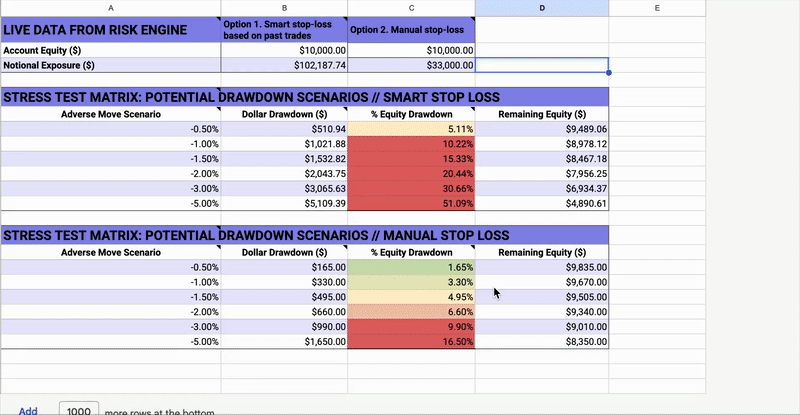800x415 pixels.
Task: Select the $660.00 dollar drawdown cell
Action: pos(284,311)
